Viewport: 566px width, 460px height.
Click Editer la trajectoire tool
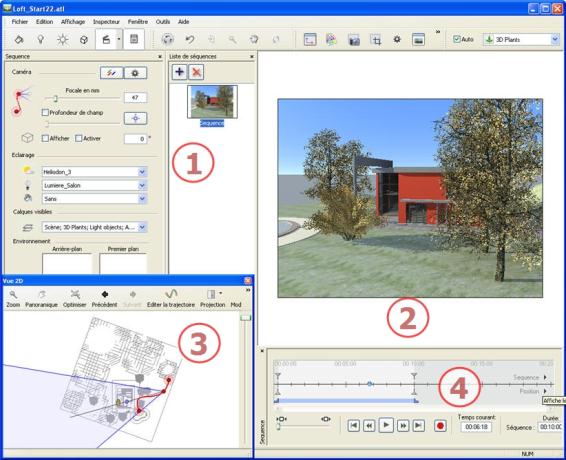coord(171,299)
